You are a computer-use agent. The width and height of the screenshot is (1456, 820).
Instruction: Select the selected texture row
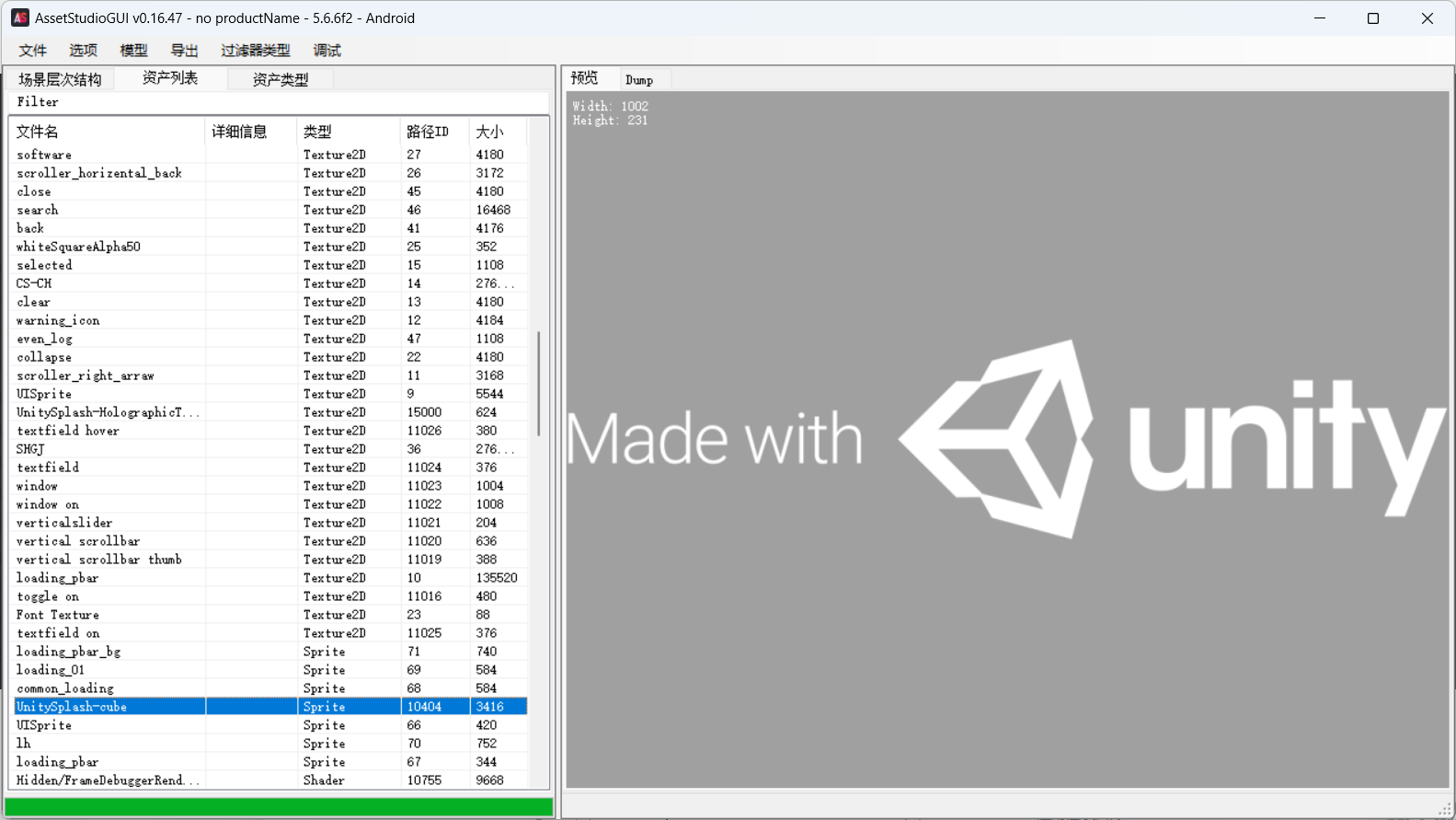pos(271,265)
